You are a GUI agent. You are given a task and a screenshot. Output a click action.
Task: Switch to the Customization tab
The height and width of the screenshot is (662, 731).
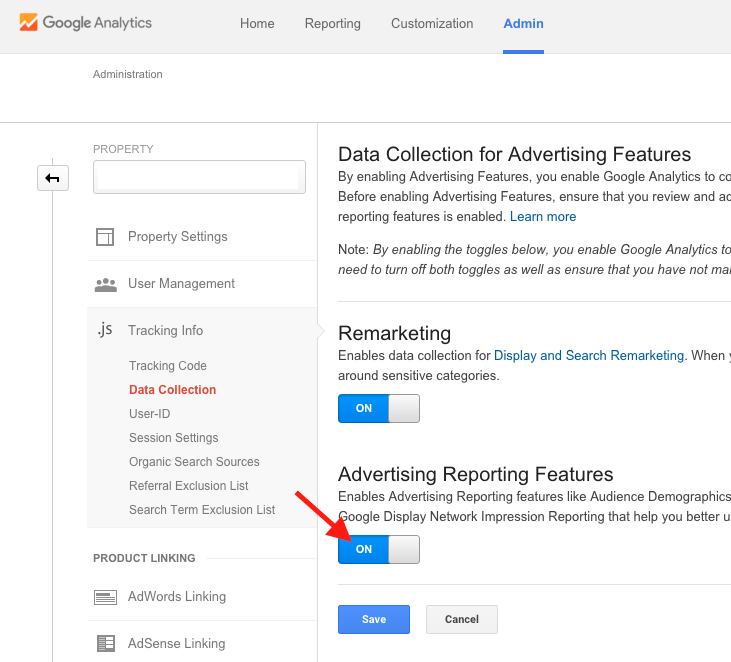pyautogui.click(x=432, y=24)
